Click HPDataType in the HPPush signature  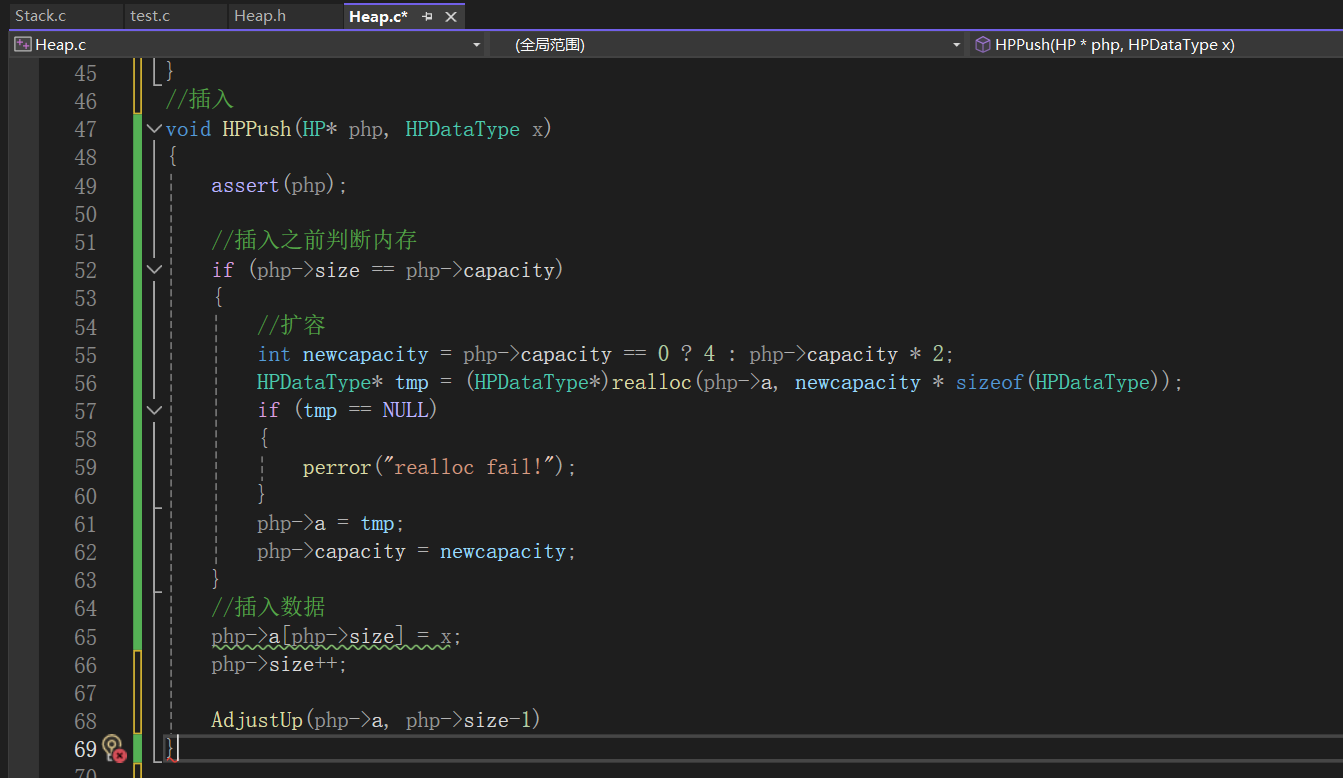click(x=462, y=129)
